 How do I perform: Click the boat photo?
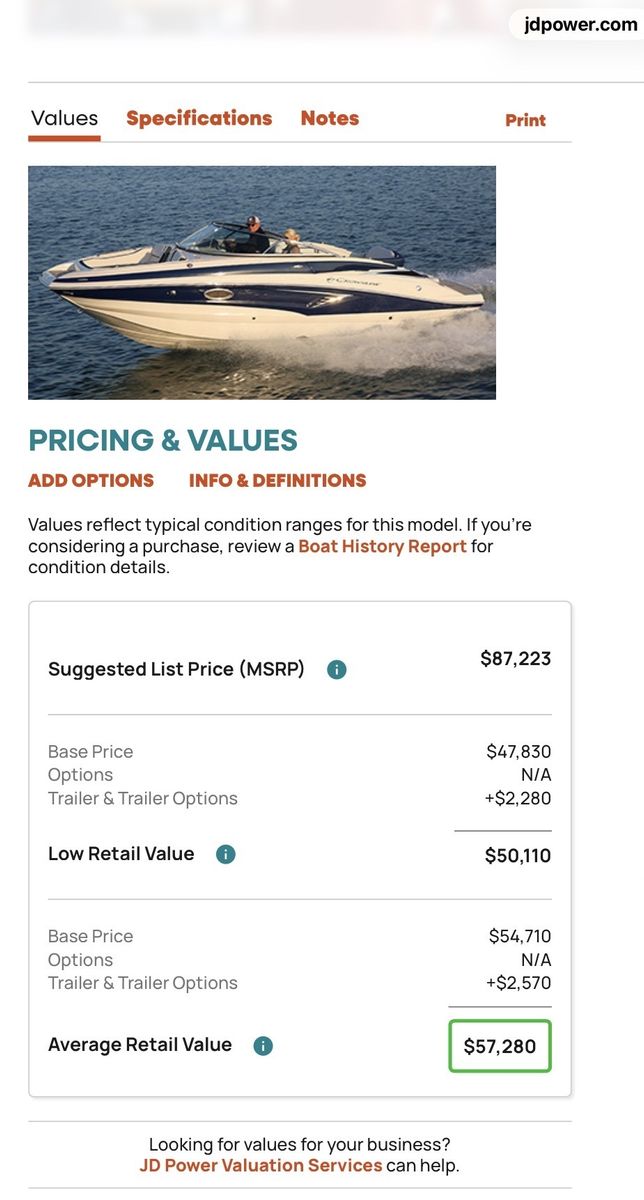coord(262,282)
